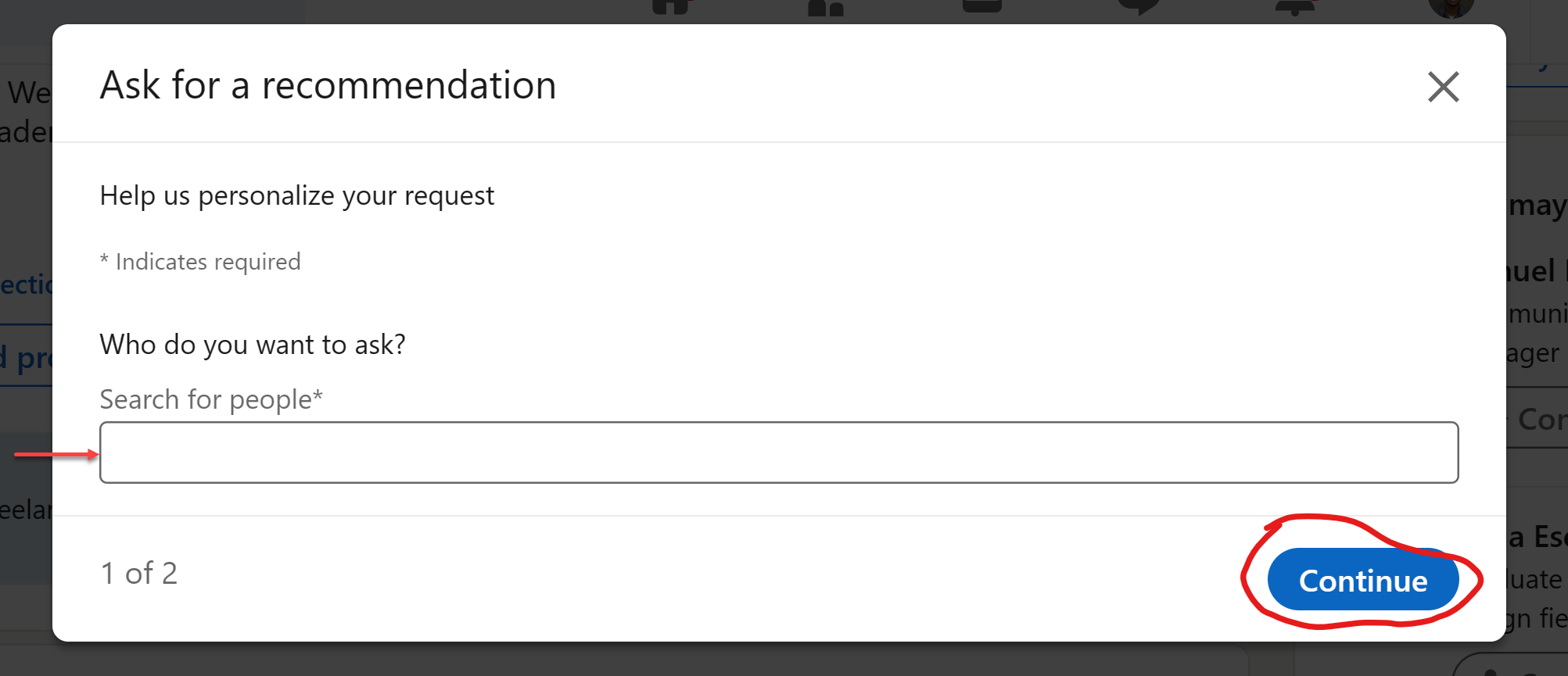Open the Jobs briefcase icon
This screenshot has height=676, width=1568.
coord(982,6)
